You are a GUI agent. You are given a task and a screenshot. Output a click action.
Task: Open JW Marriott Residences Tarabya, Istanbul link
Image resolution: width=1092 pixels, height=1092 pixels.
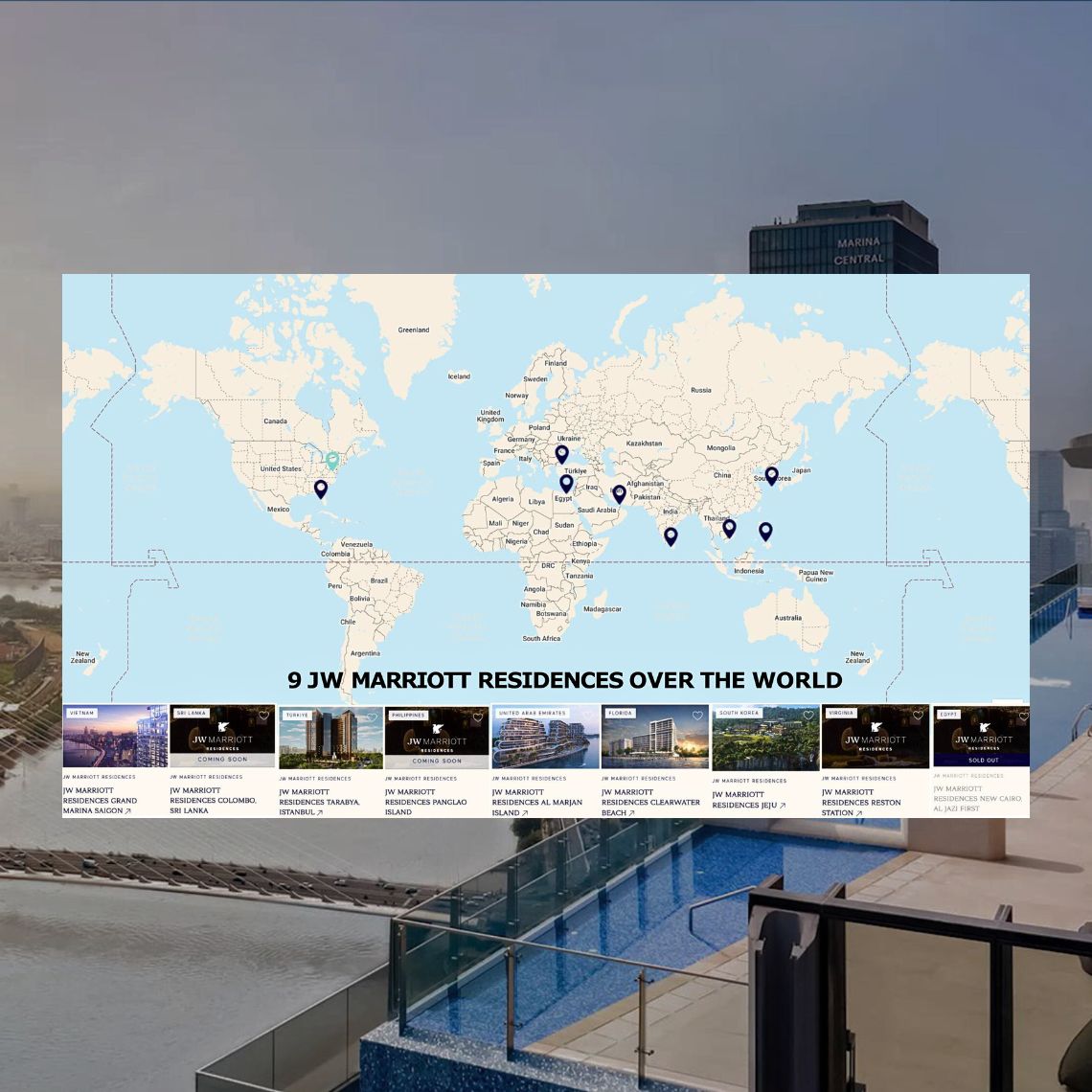click(x=320, y=802)
